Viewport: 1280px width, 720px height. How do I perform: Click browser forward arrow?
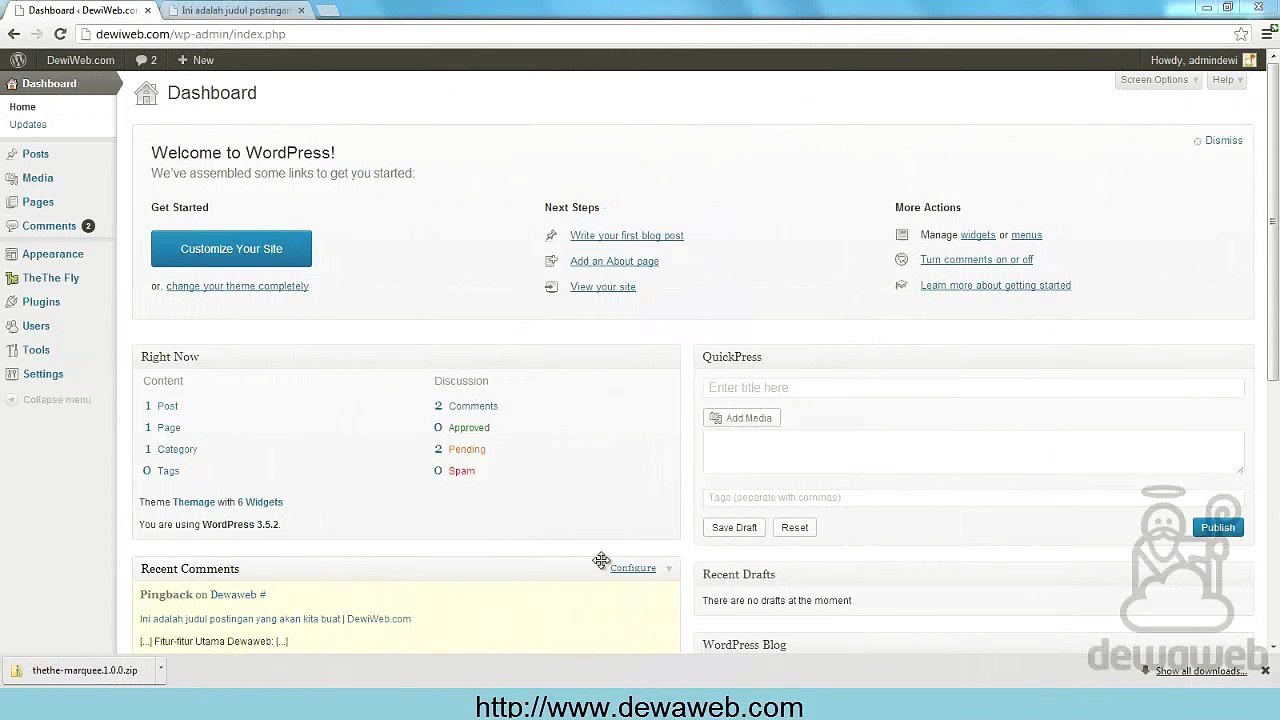(37, 34)
